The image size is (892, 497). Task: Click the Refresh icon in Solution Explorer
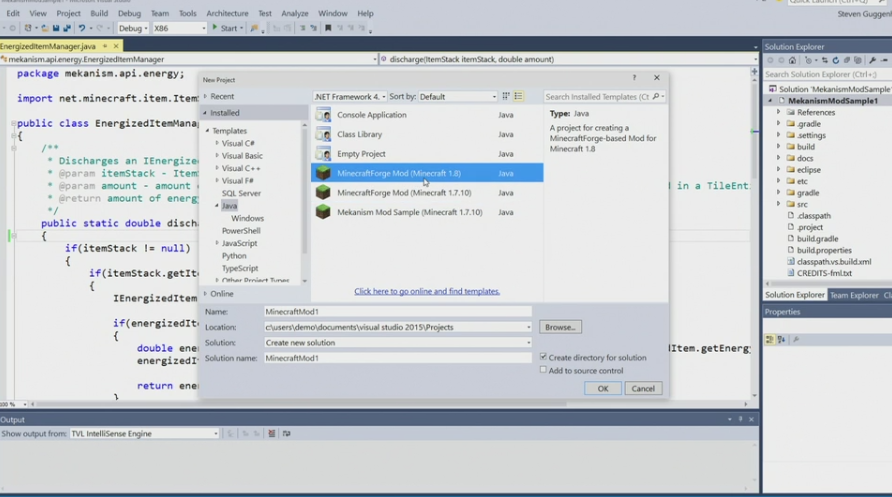(x=835, y=60)
